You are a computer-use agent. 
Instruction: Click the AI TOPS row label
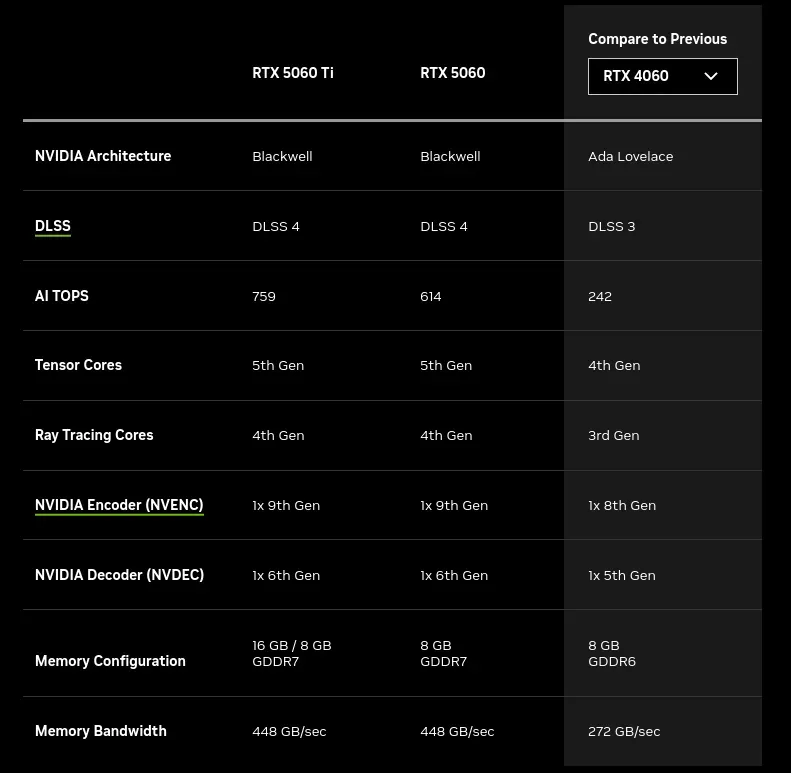coord(62,296)
